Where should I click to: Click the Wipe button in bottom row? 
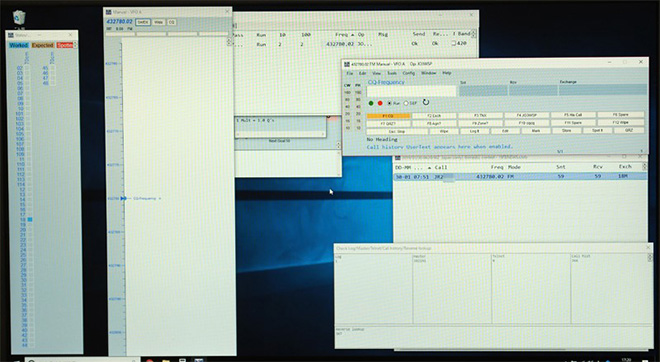click(444, 131)
